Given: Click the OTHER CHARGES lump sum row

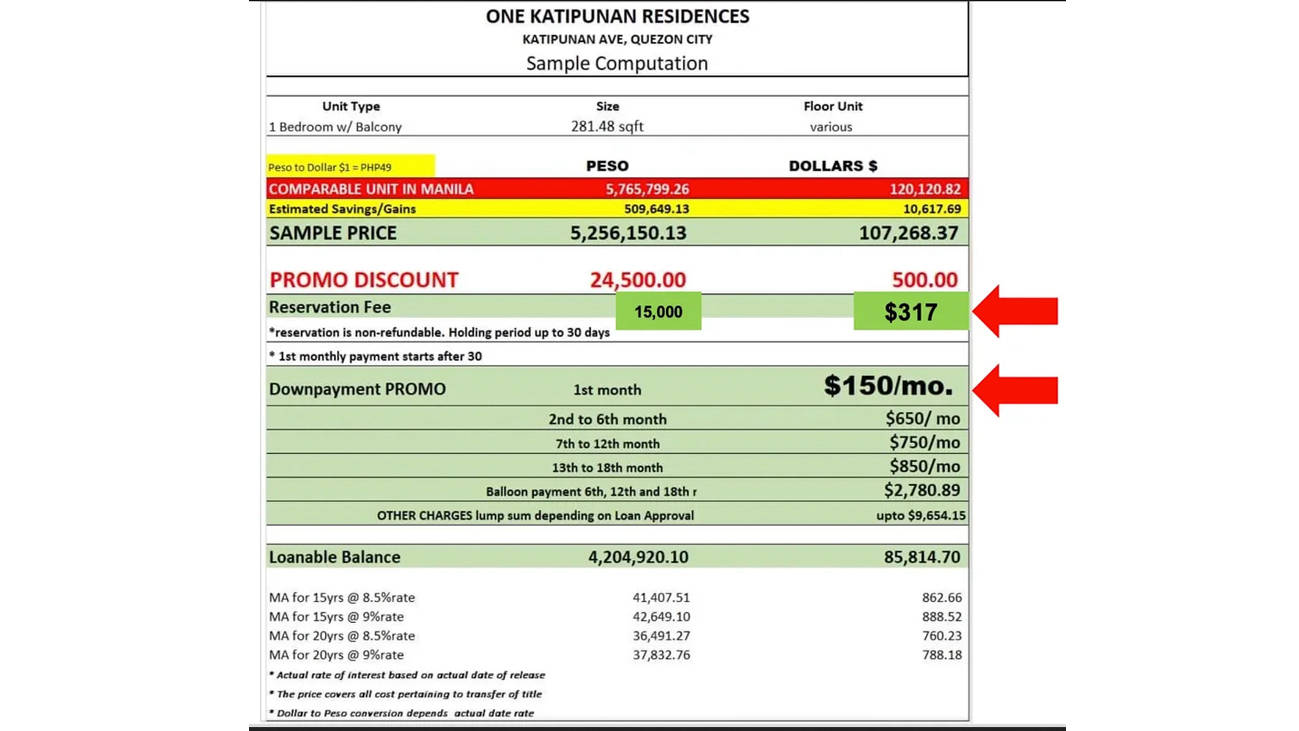Looking at the screenshot, I should [x=617, y=515].
